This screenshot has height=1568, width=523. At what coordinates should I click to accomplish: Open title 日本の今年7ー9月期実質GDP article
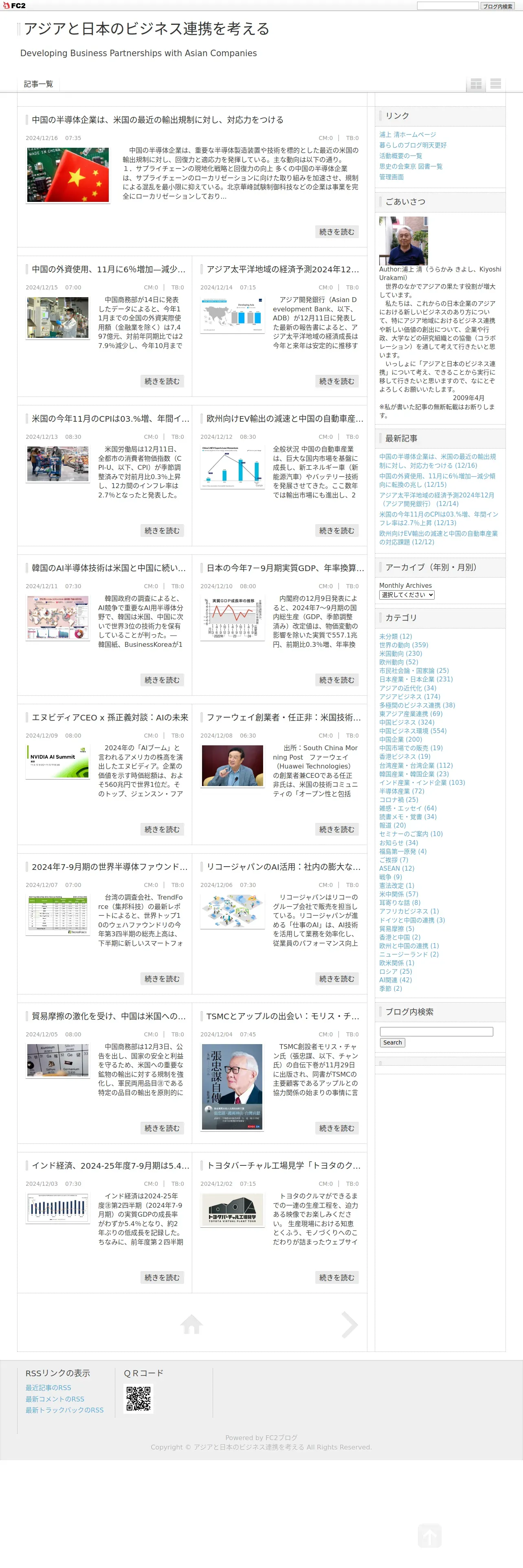(x=285, y=568)
